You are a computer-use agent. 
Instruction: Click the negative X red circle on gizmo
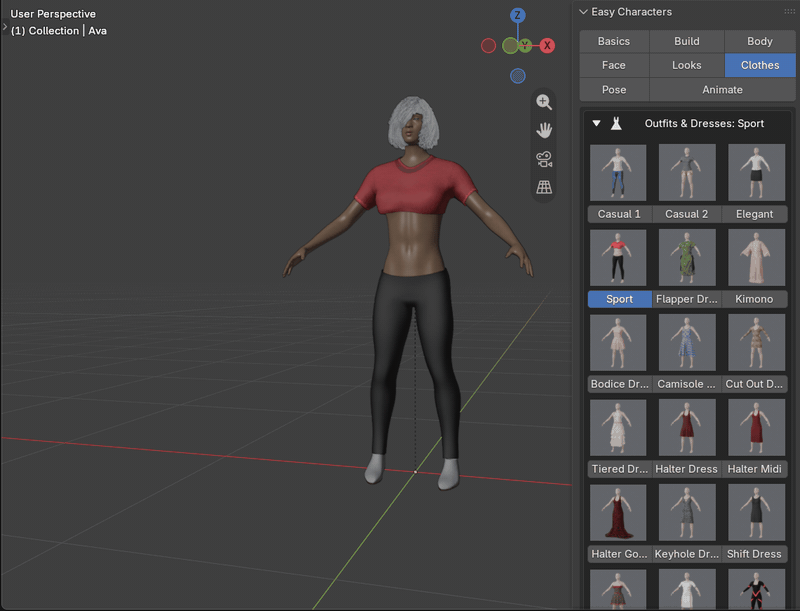tap(488, 46)
